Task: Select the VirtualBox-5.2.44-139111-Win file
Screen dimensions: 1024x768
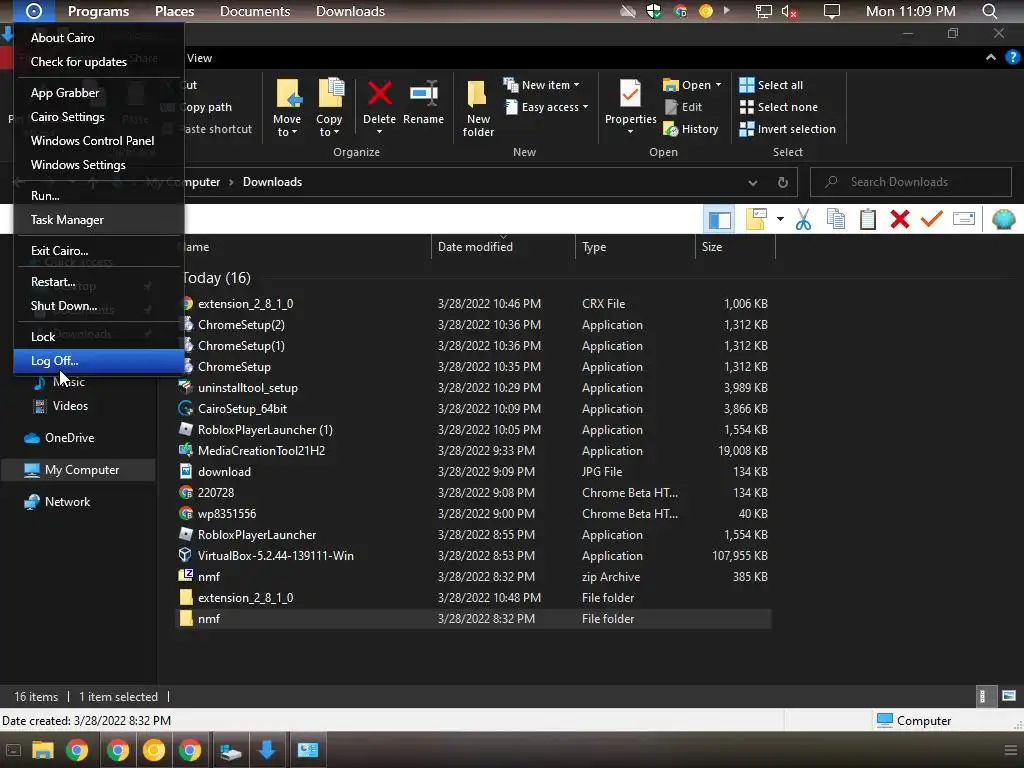Action: tap(473, 556)
